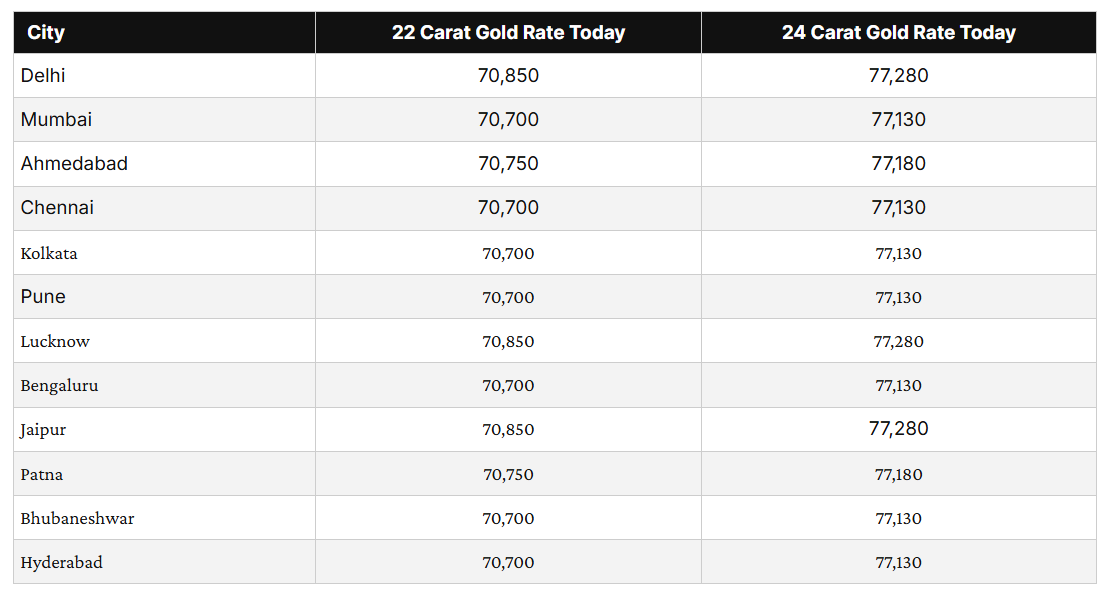Select the Mumbai city cell
The height and width of the screenshot is (593, 1113).
[x=56, y=120]
